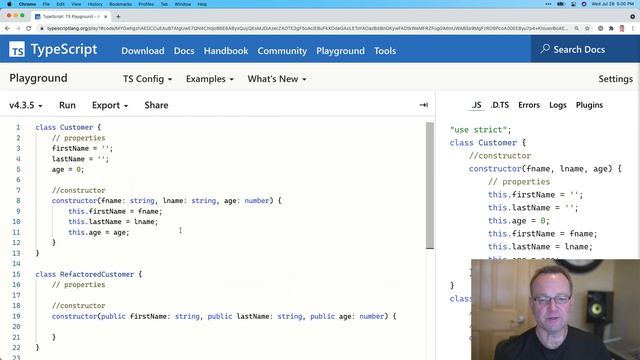The image size is (640, 360).
Task: Switch to the Plugins tab
Action: (x=589, y=105)
